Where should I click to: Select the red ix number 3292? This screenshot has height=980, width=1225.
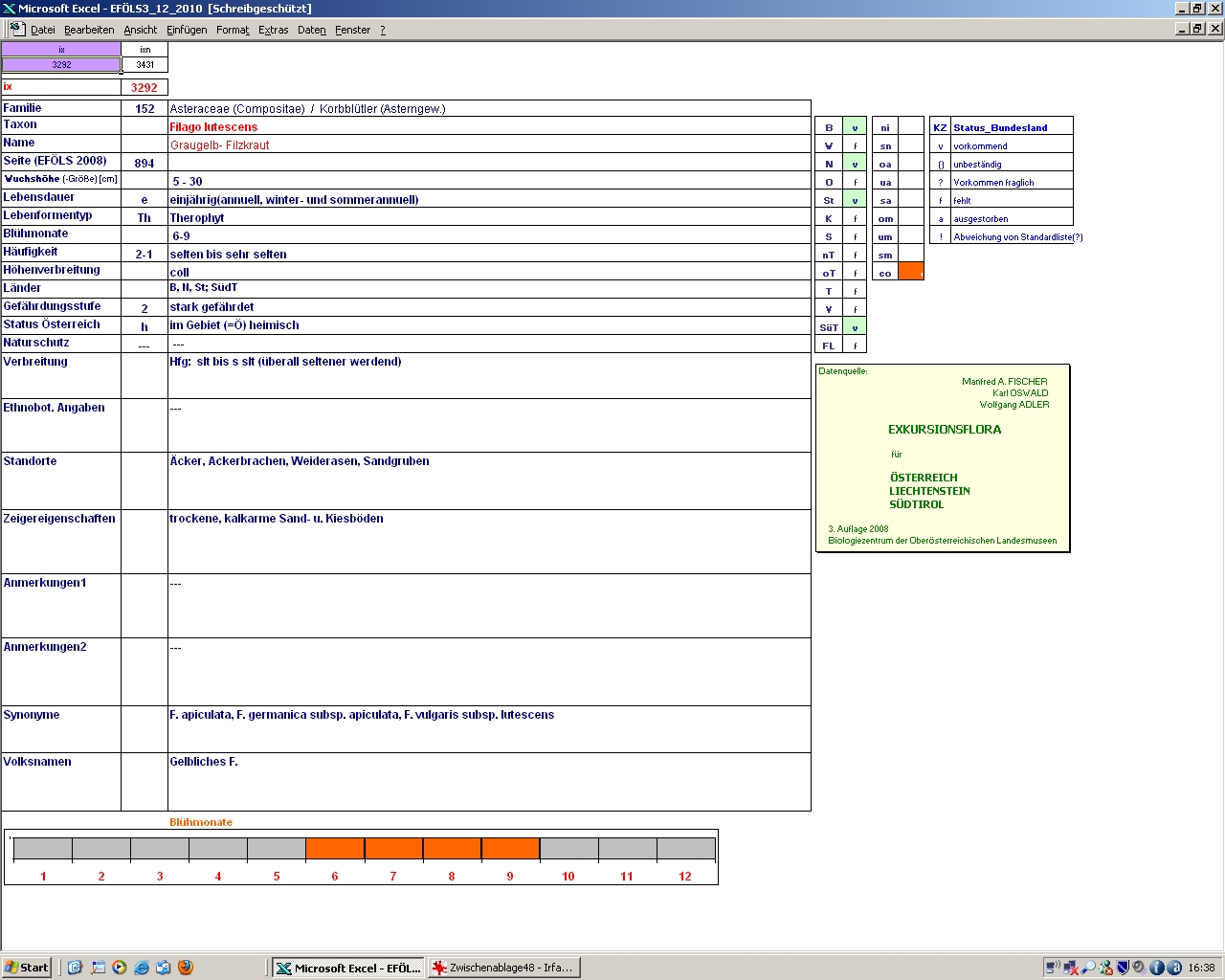pos(145,87)
